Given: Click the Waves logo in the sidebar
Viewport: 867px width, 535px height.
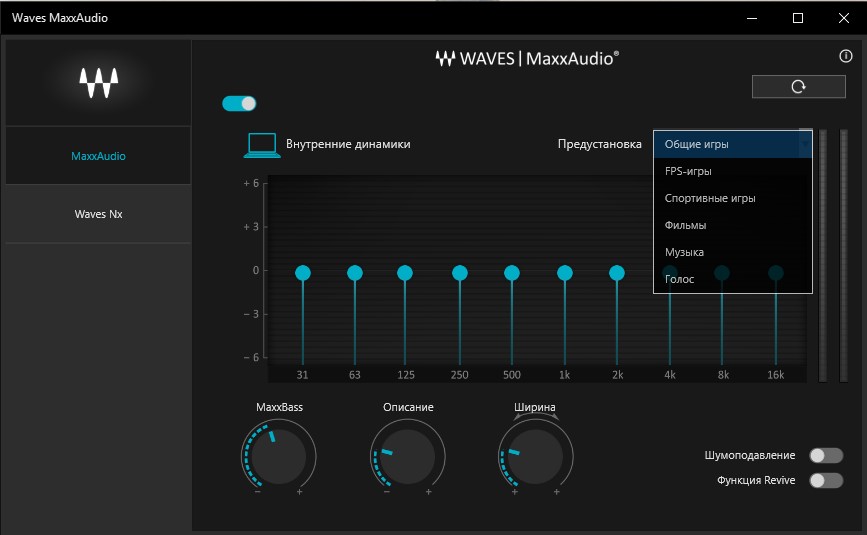Looking at the screenshot, I should point(98,82).
